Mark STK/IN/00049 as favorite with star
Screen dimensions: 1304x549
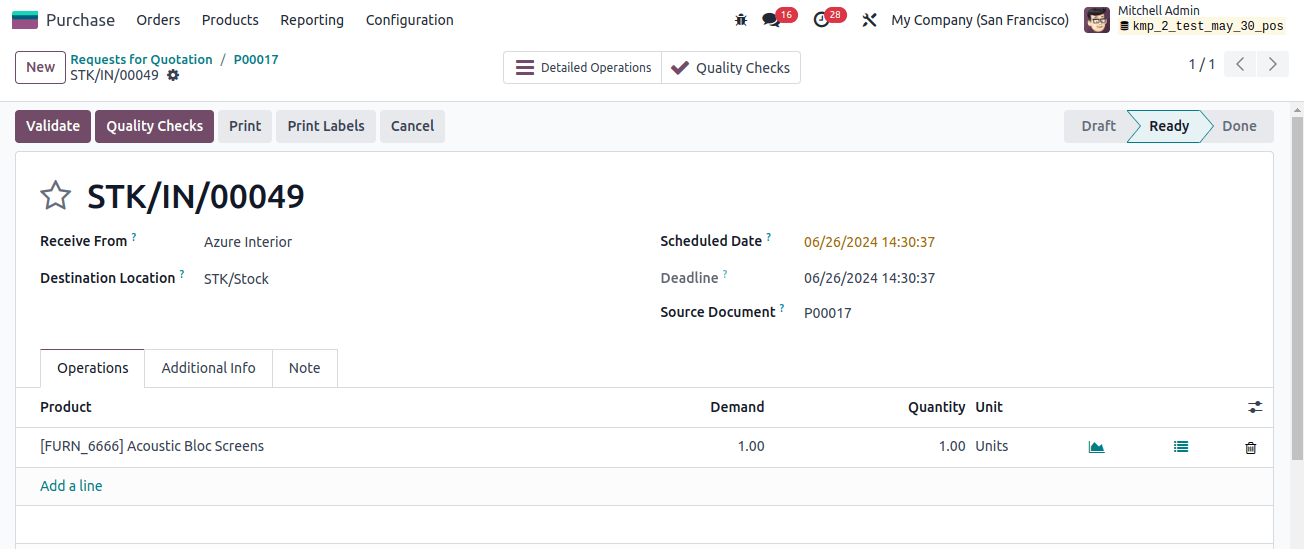point(55,196)
